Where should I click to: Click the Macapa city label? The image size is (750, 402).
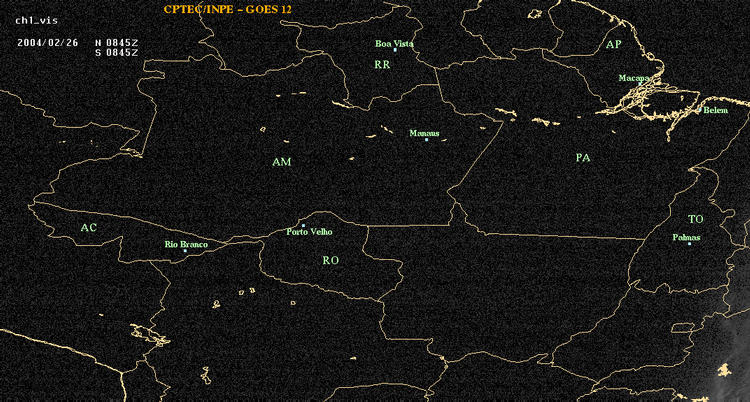634,78
